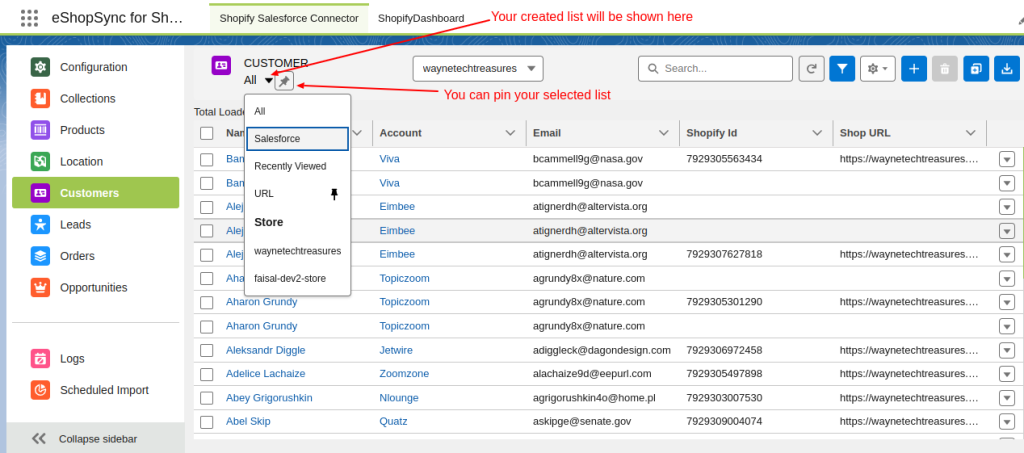Open the filter panel funnel icon
Viewport: 1024px width, 453px height.
pyautogui.click(x=842, y=69)
